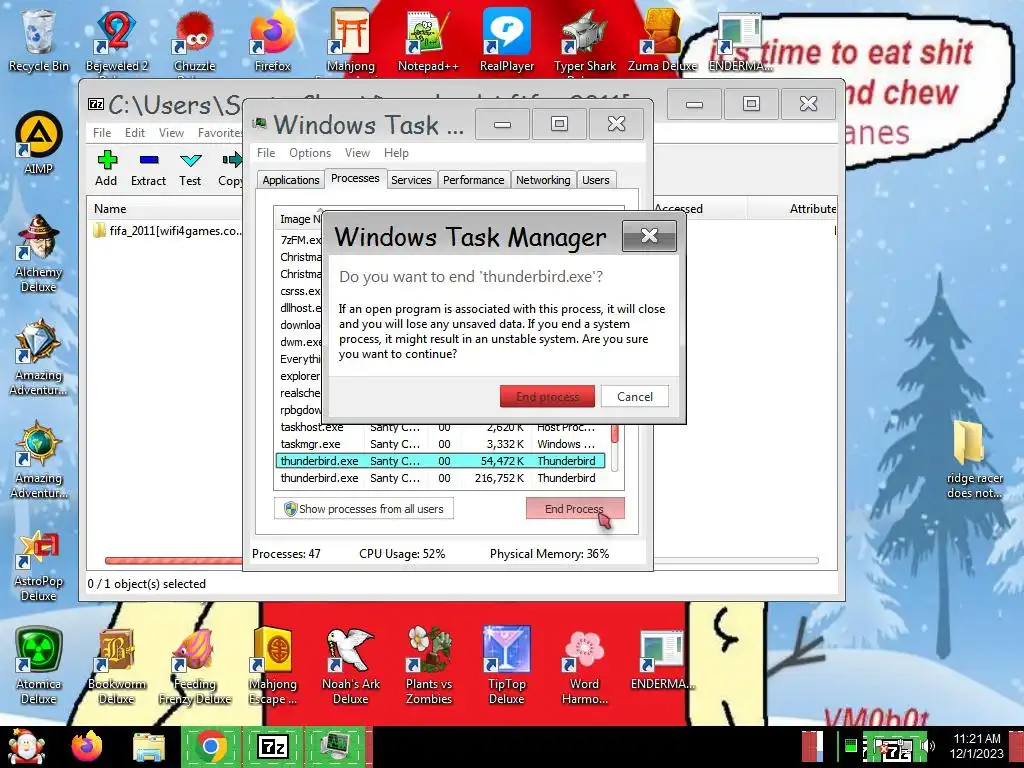This screenshot has width=1024, height=768.
Task: Launch Feeding Frenzy Deluxe shortcut
Action: [194, 666]
